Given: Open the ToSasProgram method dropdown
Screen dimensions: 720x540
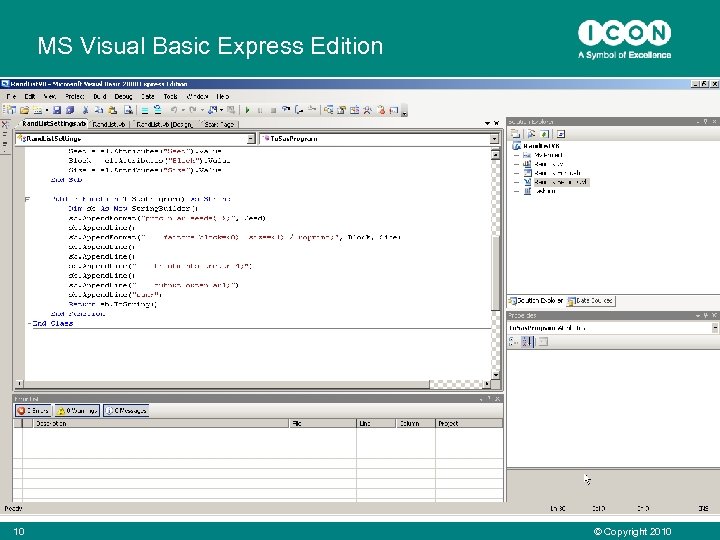Looking at the screenshot, I should coord(494,139).
